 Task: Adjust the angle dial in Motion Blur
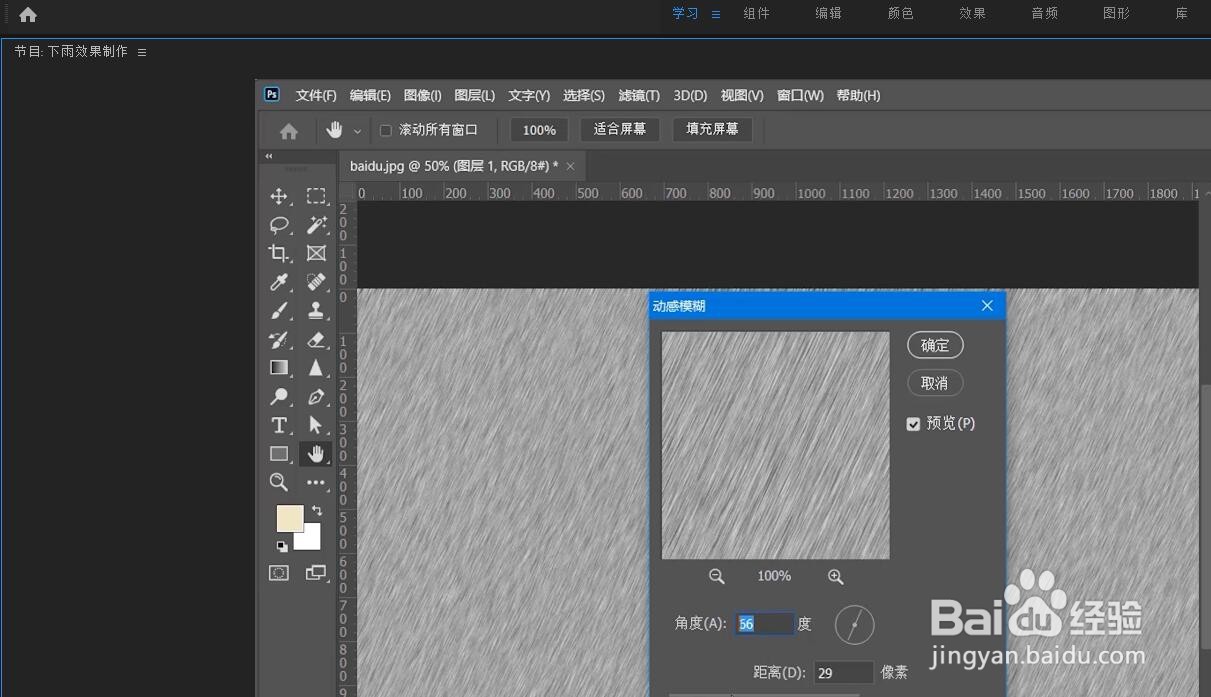coord(855,624)
